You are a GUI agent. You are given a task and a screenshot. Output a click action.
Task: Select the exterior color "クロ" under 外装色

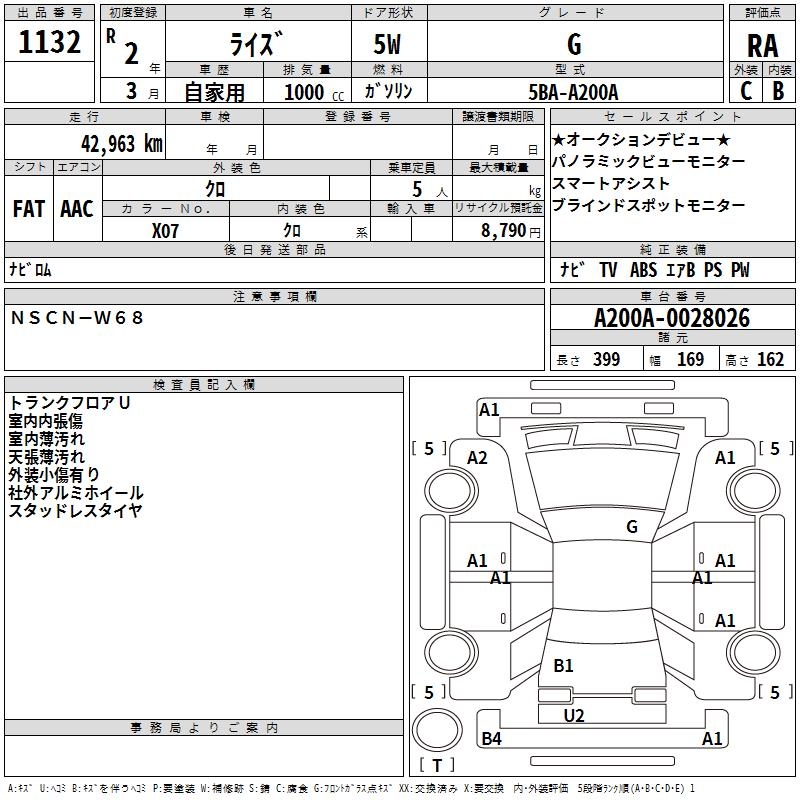point(215,189)
